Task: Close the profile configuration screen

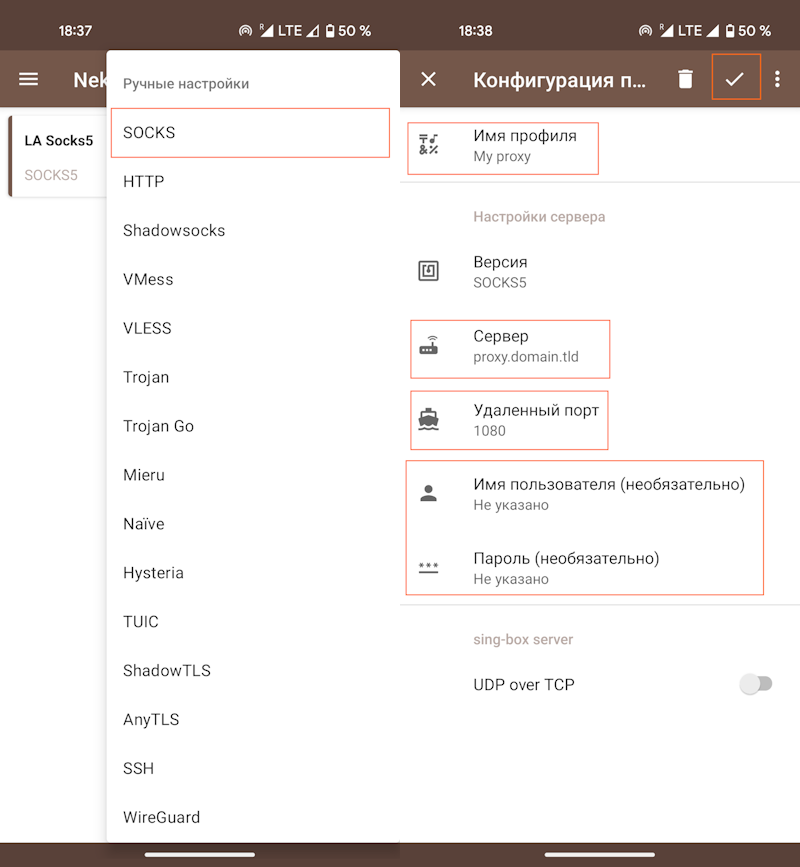Action: click(429, 80)
